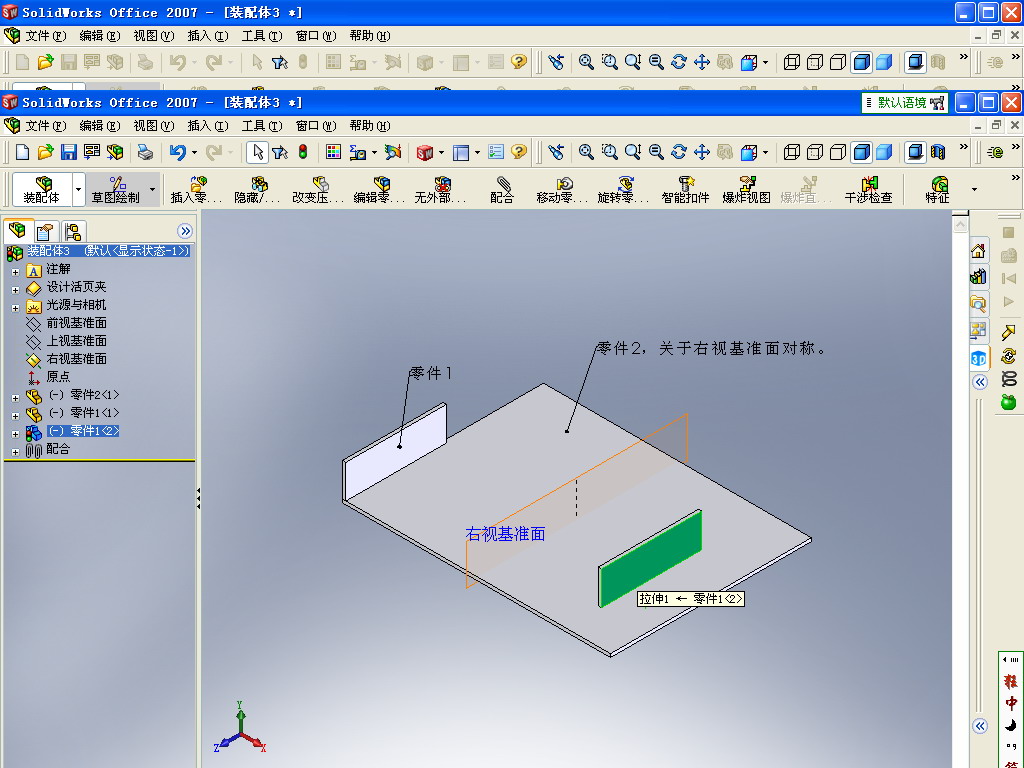Open 插入(I) menu in front window
1024x768 pixels.
(208, 125)
